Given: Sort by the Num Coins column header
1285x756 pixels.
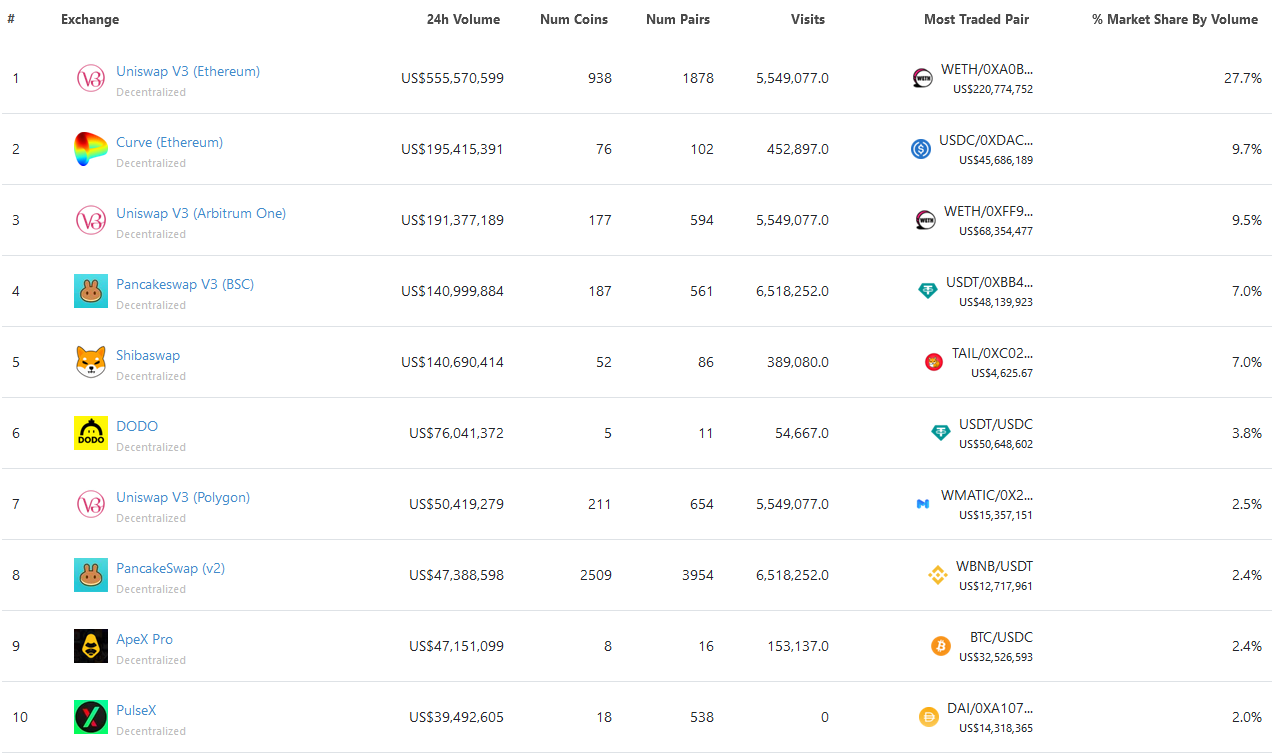Looking at the screenshot, I should [573, 20].
